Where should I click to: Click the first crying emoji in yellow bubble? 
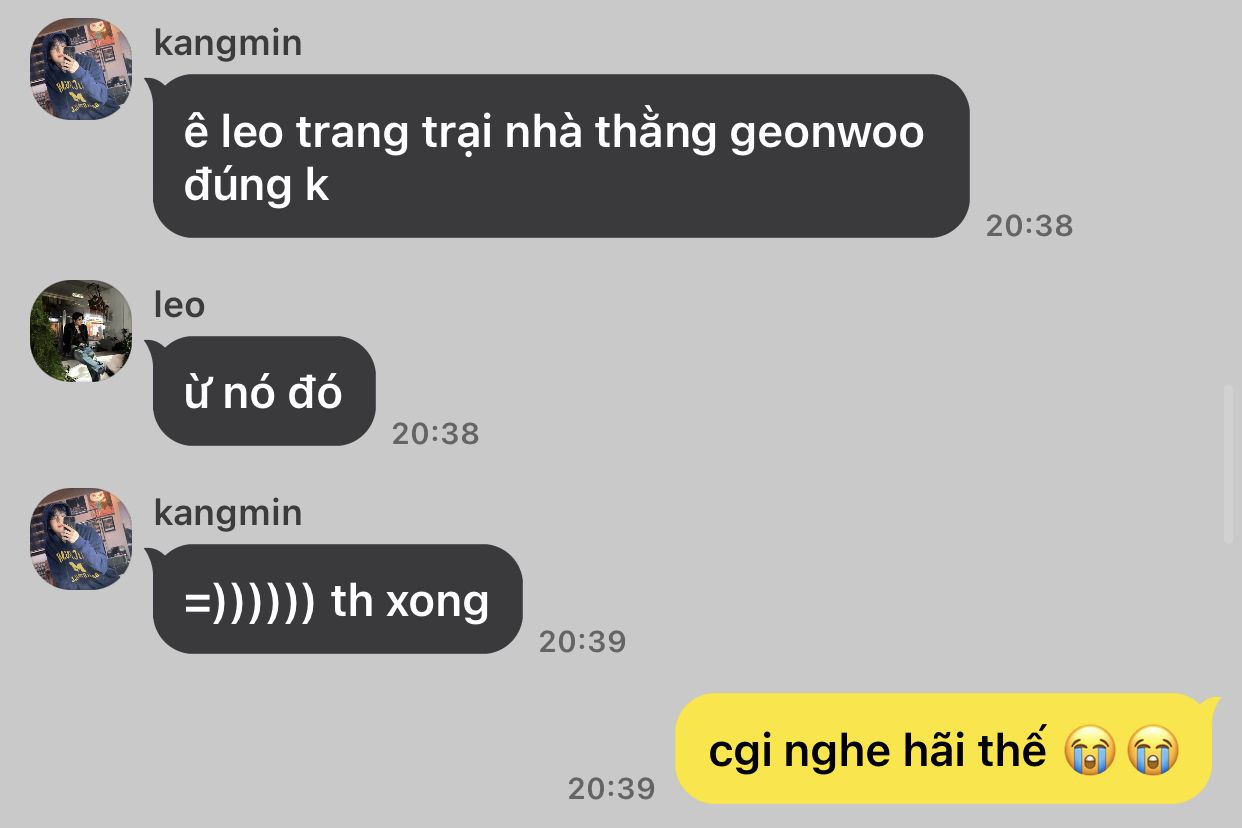(x=1089, y=750)
